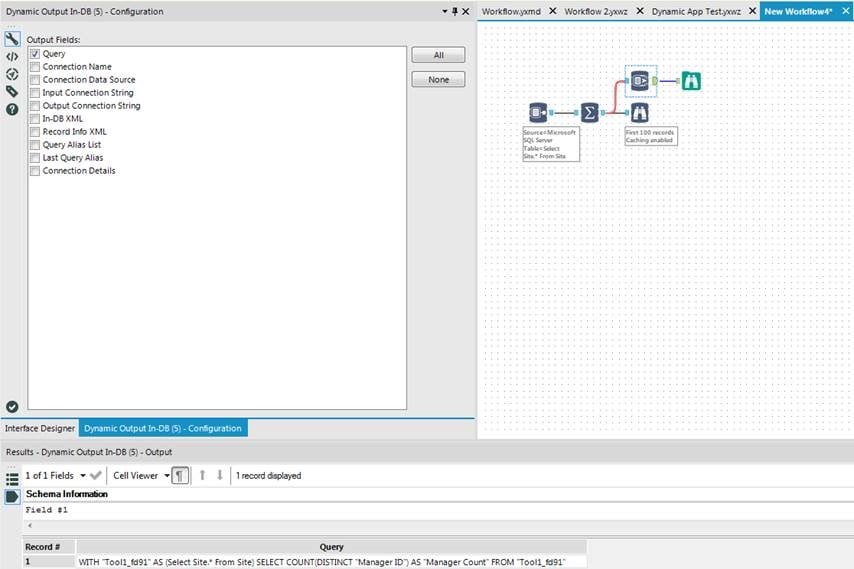Image resolution: width=854 pixels, height=569 pixels.
Task: Click the Query column header
Action: click(331, 547)
